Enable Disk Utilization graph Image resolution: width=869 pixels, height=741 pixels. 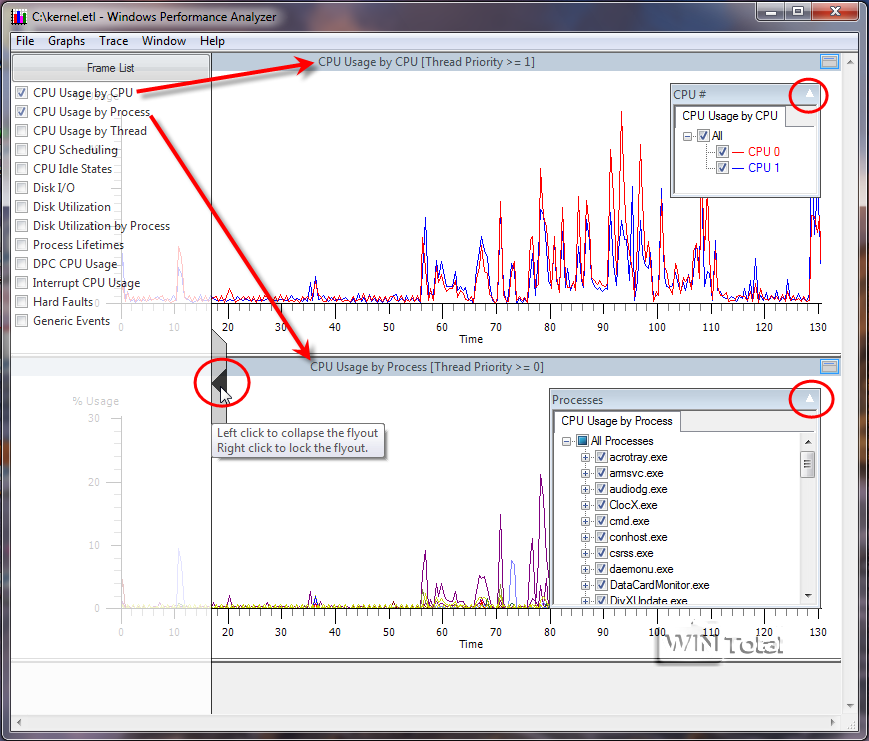point(22,207)
